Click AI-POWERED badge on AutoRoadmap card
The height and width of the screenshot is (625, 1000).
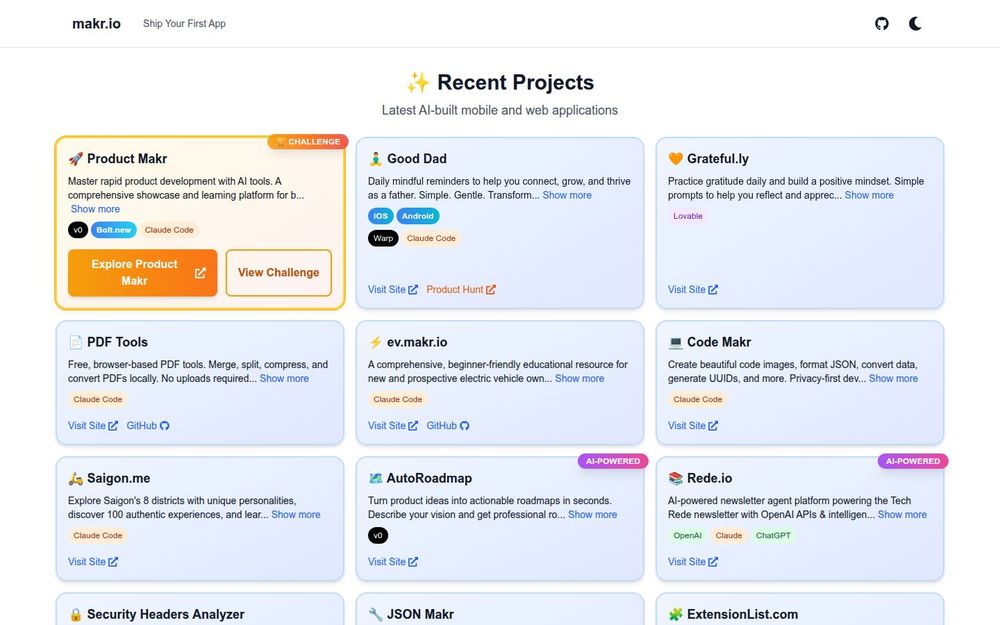coord(613,461)
